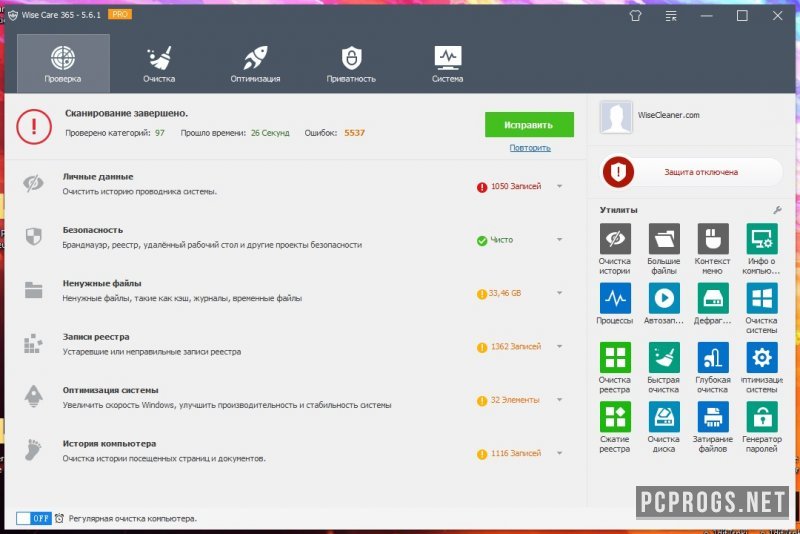Expand the Записи реестра results arrow

pyautogui.click(x=560, y=347)
